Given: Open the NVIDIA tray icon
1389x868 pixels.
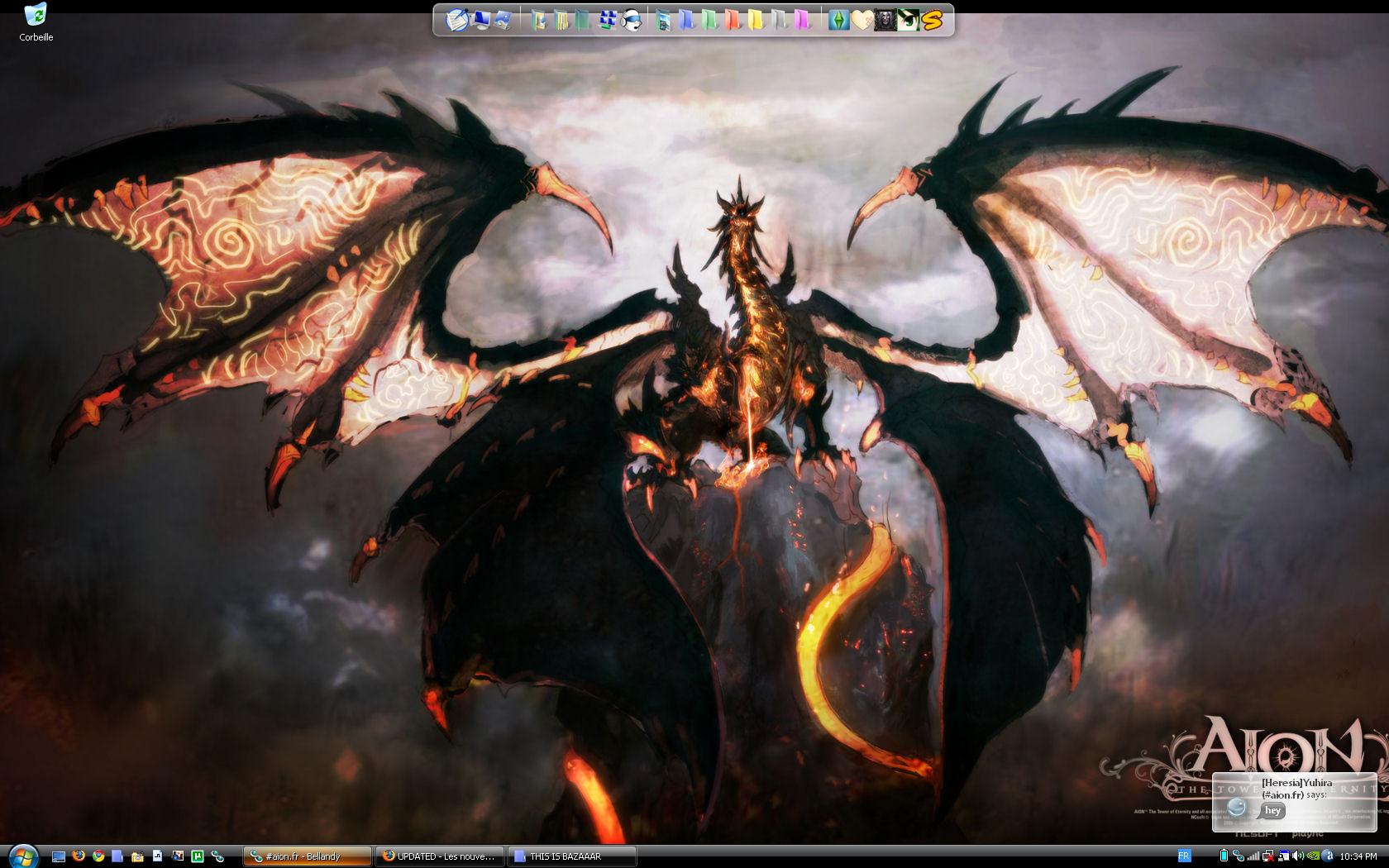Looking at the screenshot, I should coord(1313,856).
